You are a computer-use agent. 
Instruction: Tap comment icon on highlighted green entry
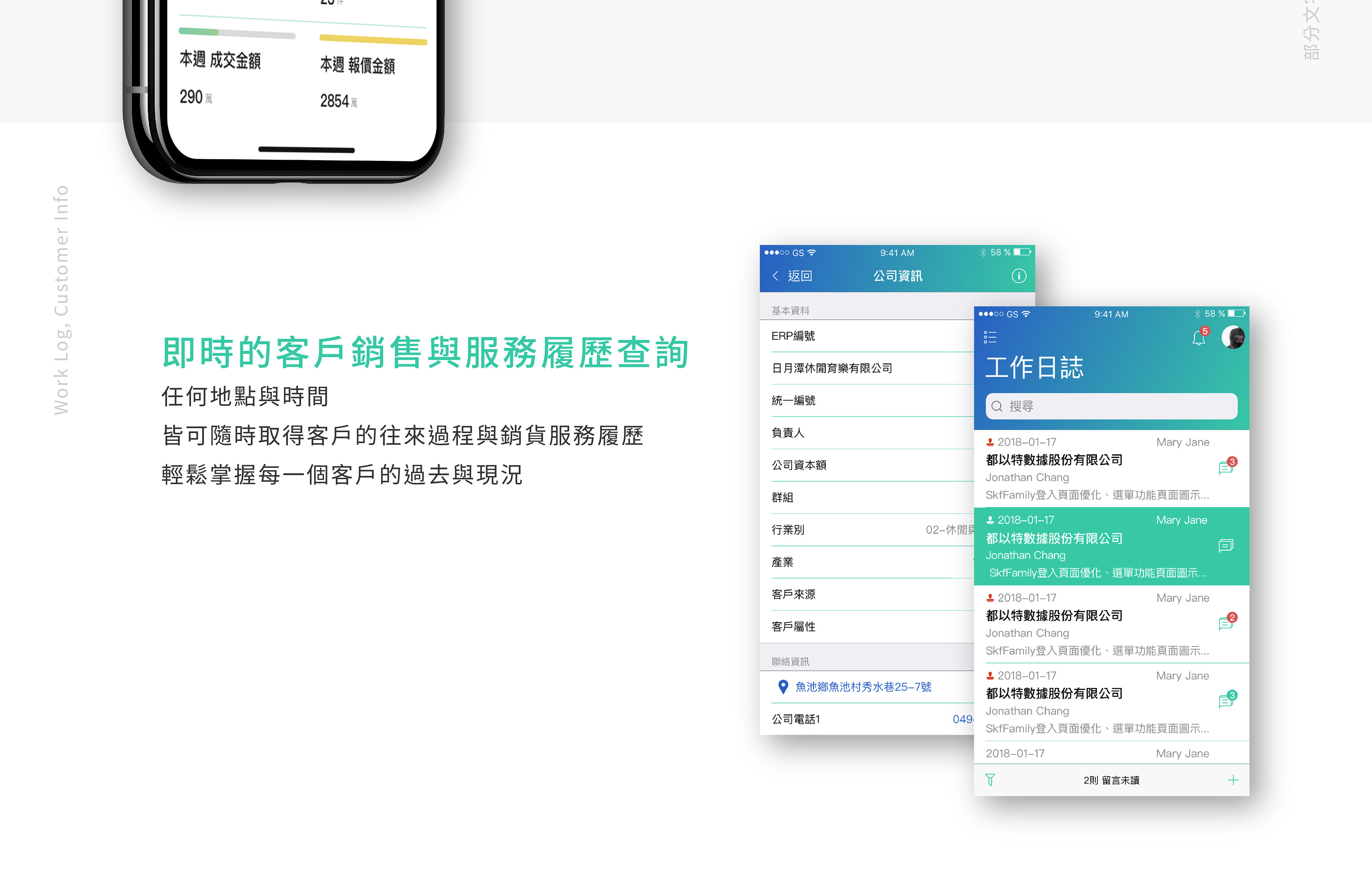[x=1226, y=545]
